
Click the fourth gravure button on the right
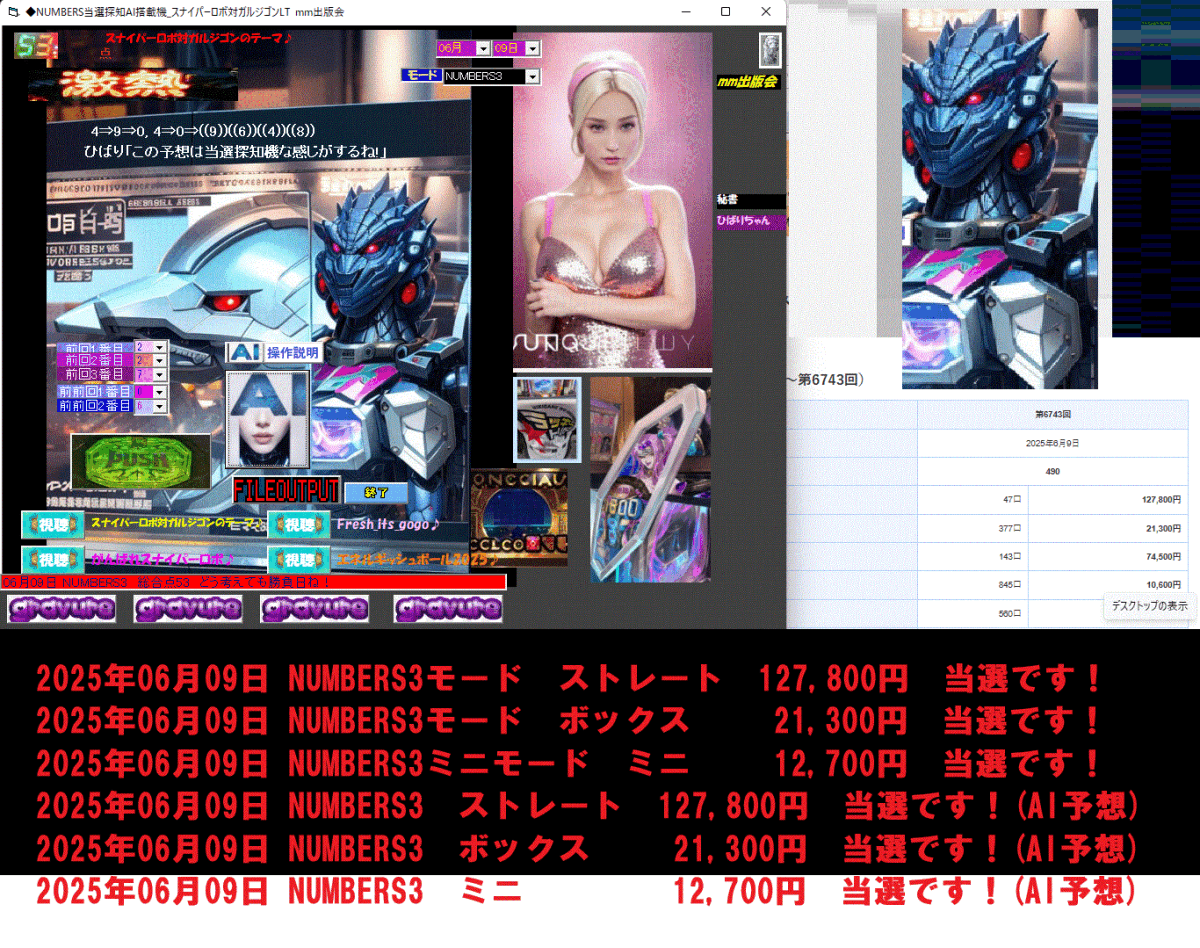448,608
